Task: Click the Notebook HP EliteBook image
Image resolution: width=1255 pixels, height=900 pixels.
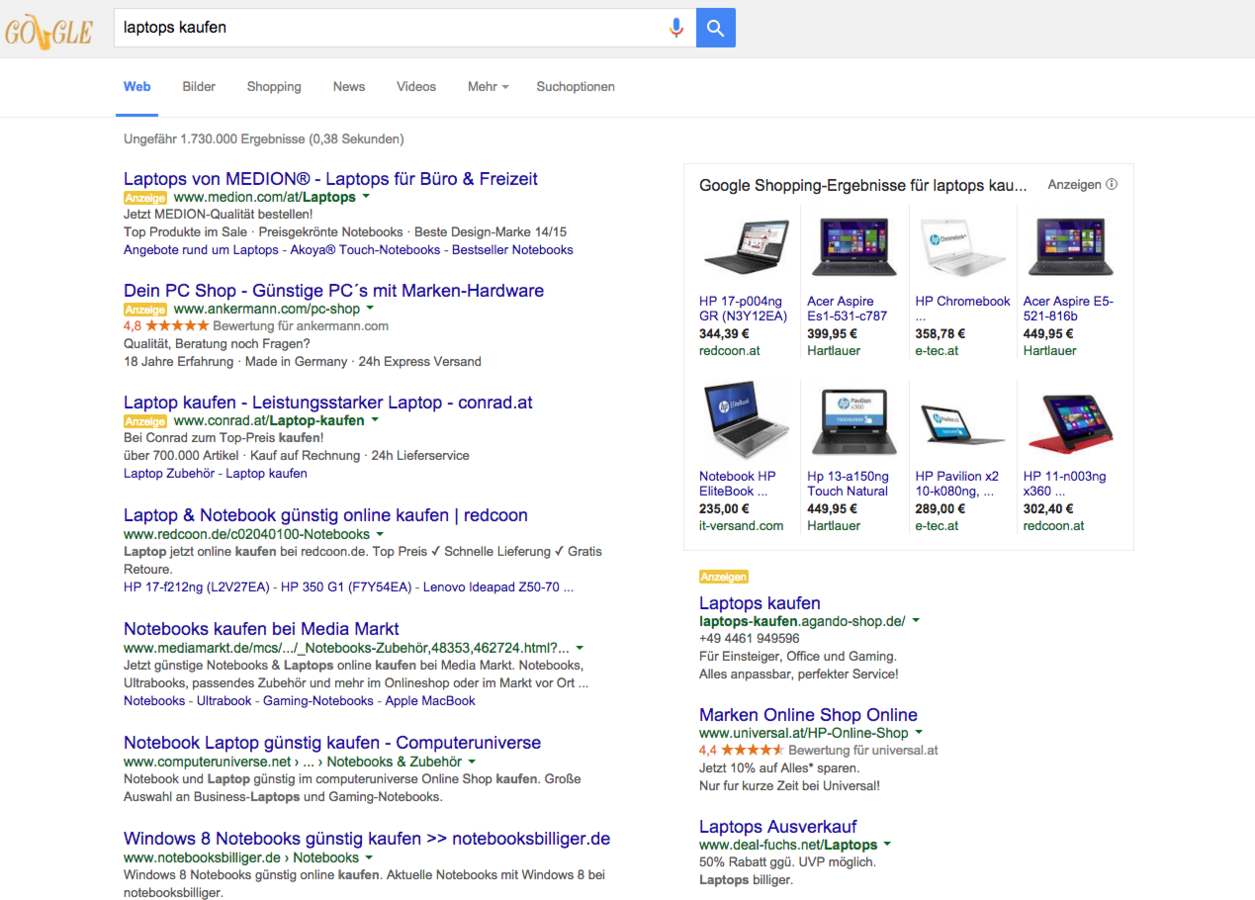Action: 745,421
